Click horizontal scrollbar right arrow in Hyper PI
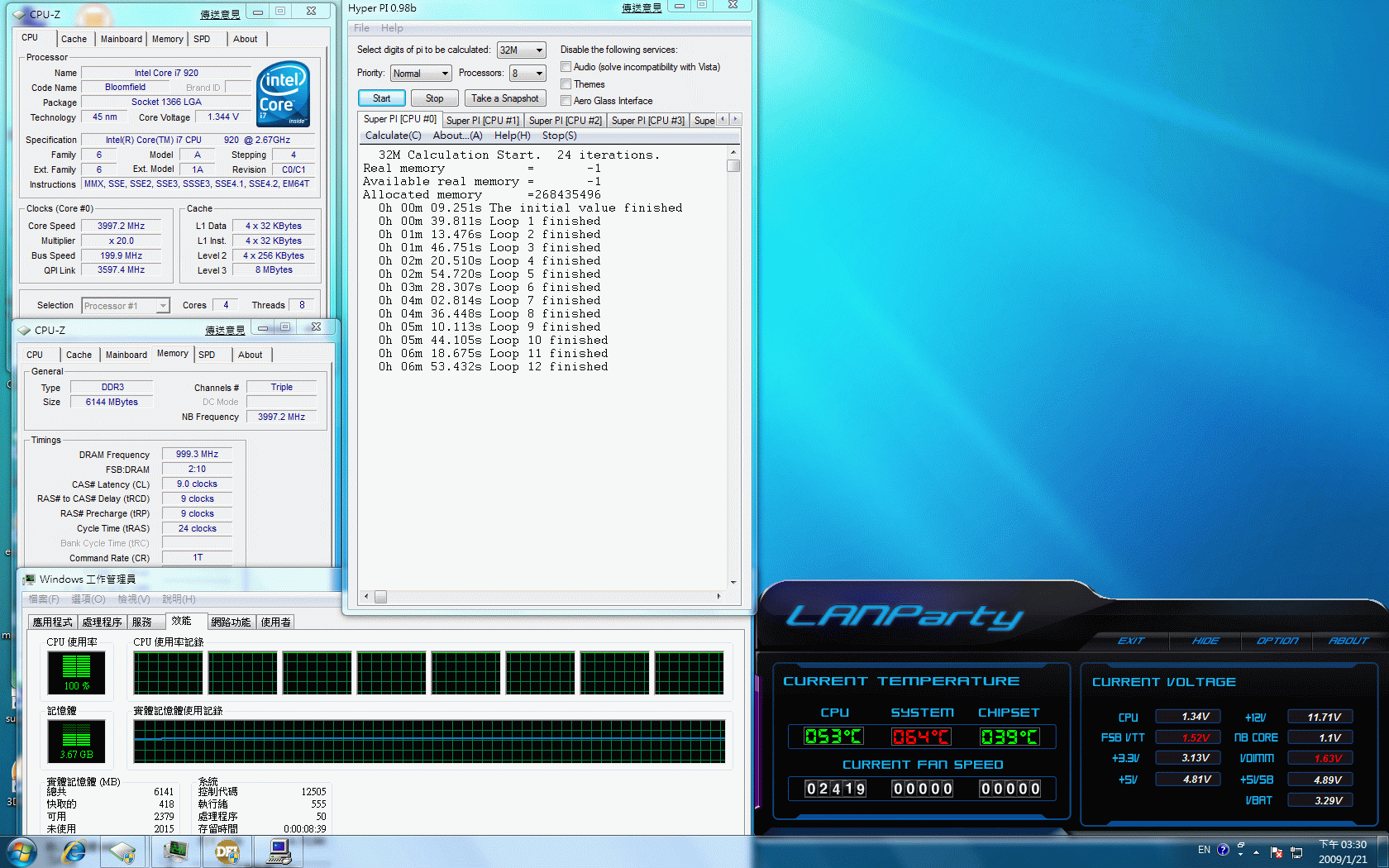 (x=718, y=596)
